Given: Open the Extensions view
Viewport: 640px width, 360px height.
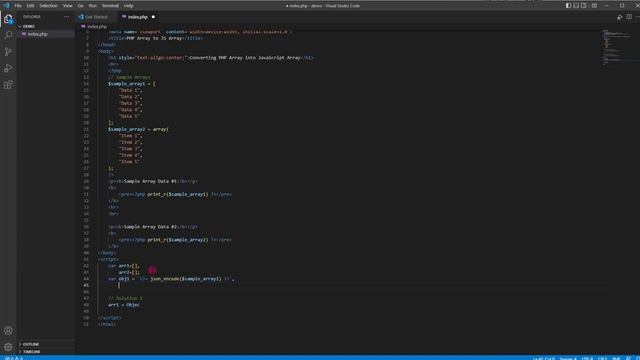Looking at the screenshot, I should tap(8, 85).
